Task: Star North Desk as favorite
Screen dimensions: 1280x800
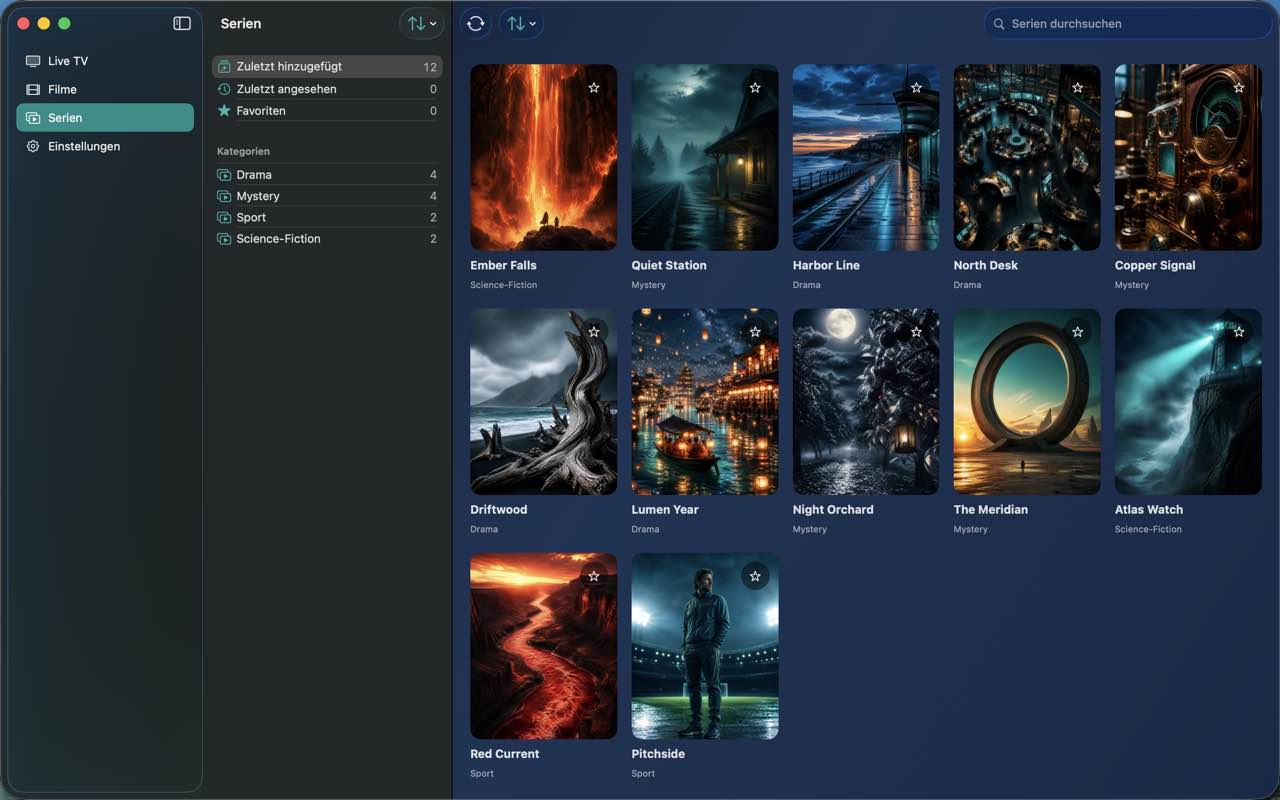Action: (x=1077, y=88)
